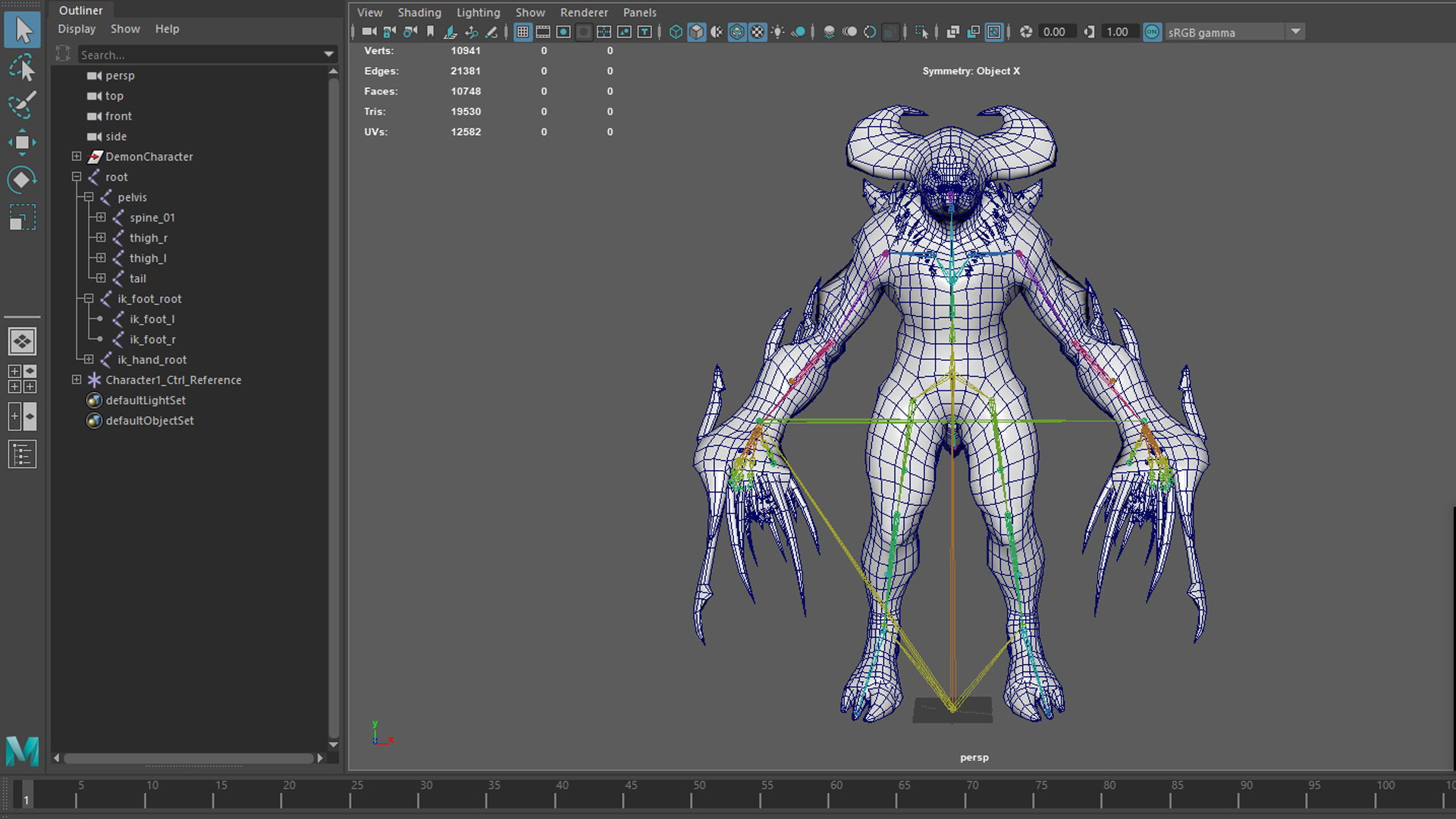Toggle the Field Chart display
The image size is (1456, 819).
[x=604, y=32]
